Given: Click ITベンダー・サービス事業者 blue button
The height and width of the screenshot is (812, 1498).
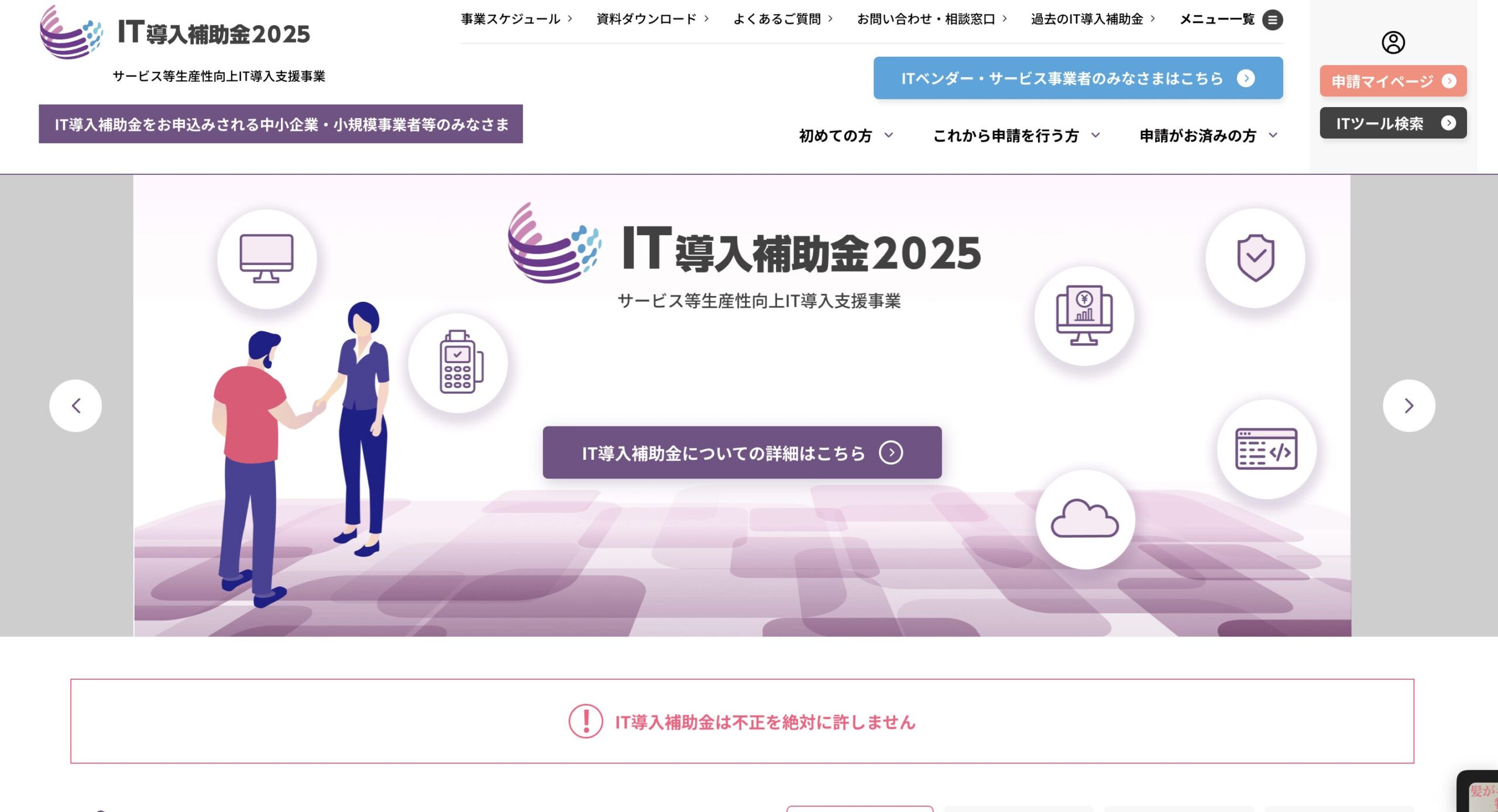Looking at the screenshot, I should coord(1077,78).
